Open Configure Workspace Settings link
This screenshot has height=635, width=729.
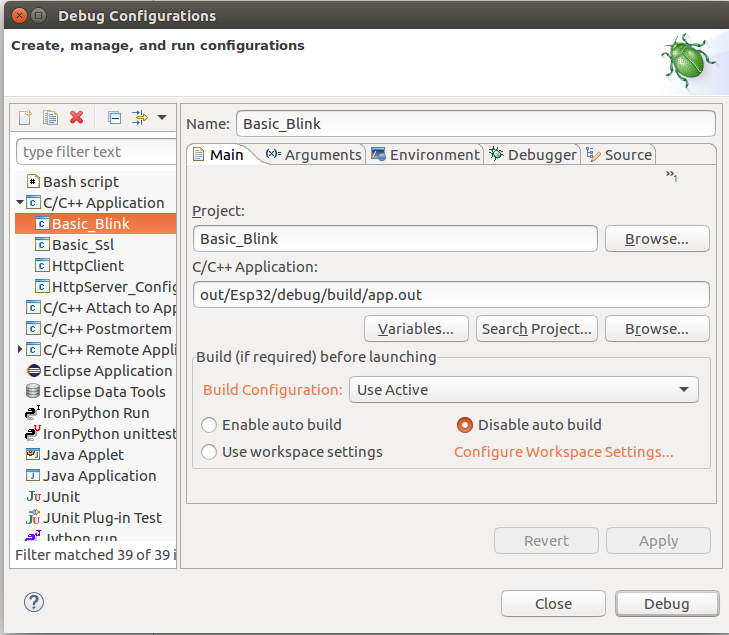click(563, 452)
